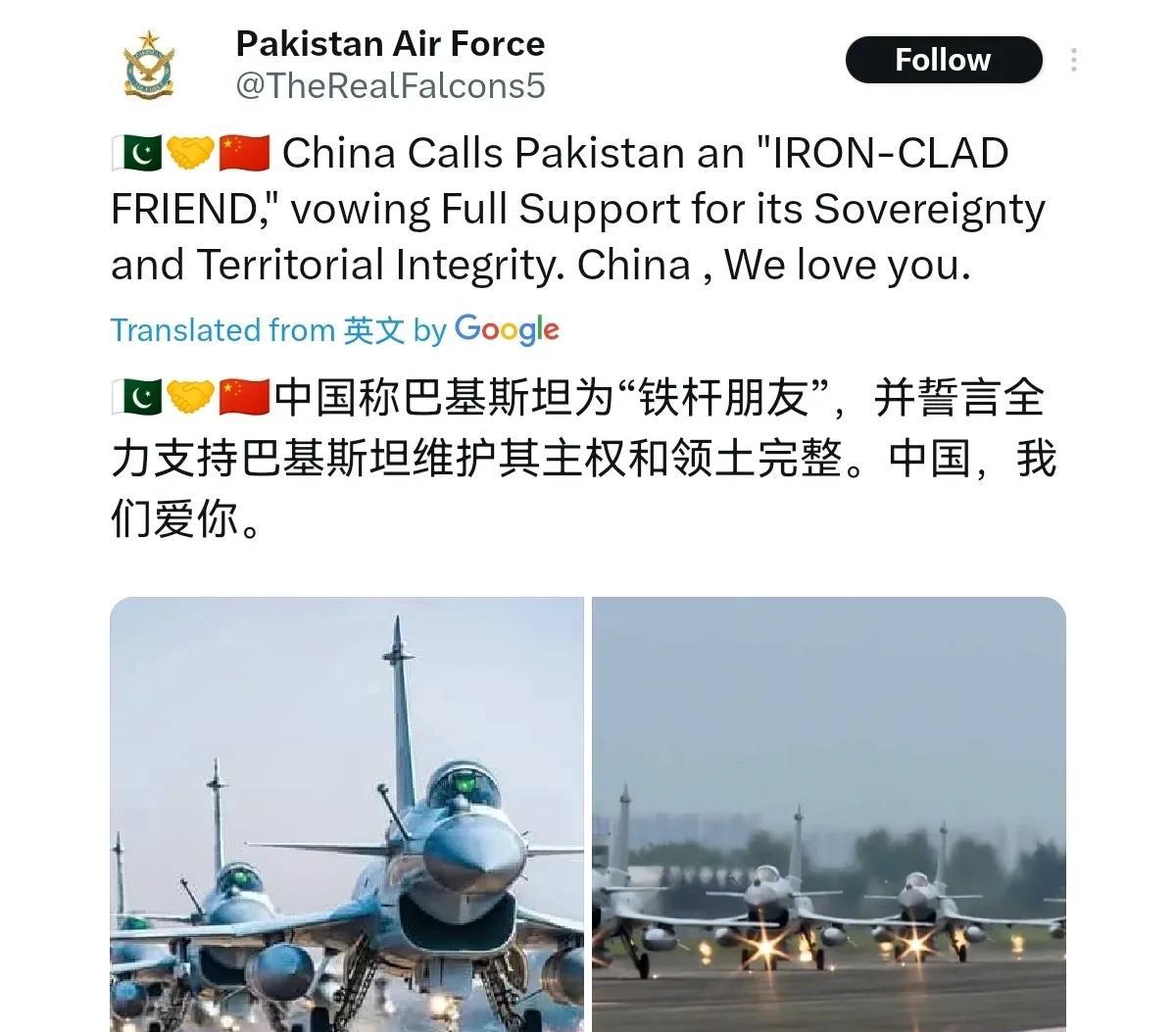This screenshot has width=1176, height=1032.
Task: Click the handshake emoji in English tweet
Action: point(190,154)
